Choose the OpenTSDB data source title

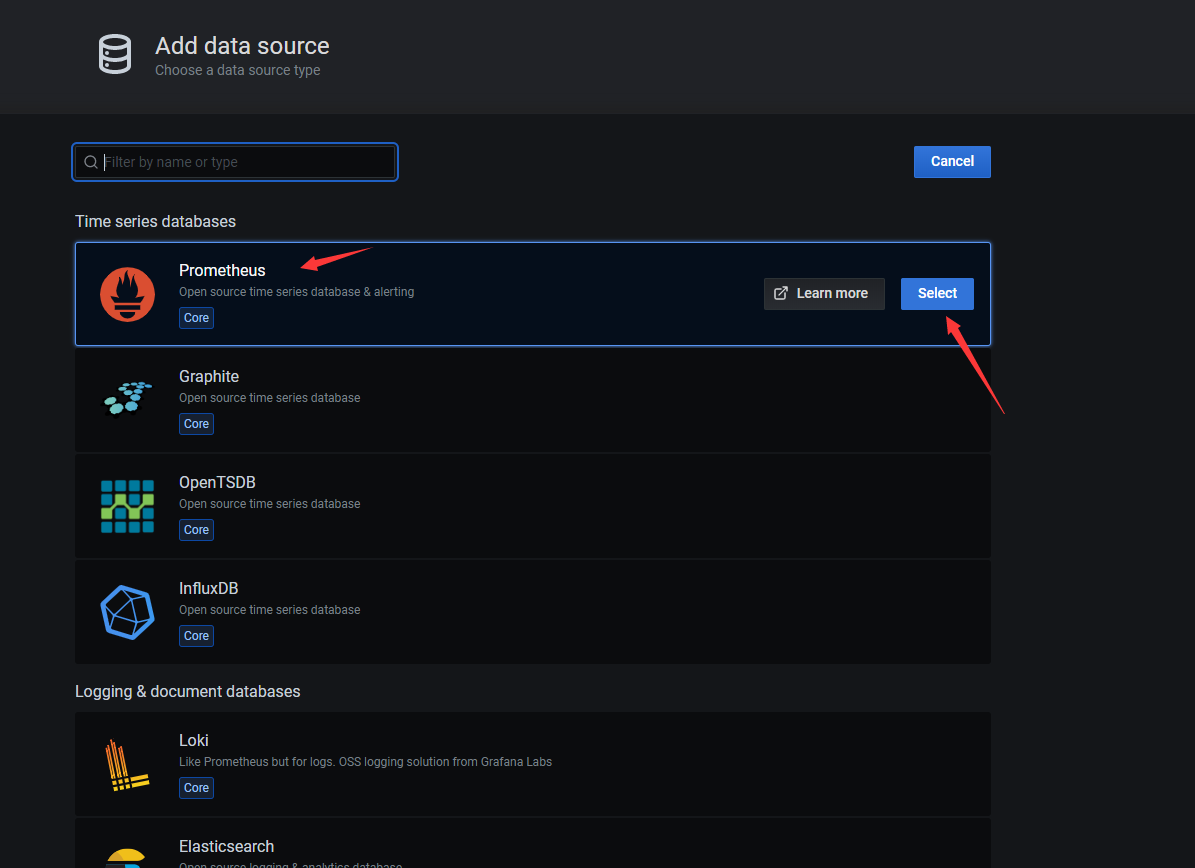(217, 482)
